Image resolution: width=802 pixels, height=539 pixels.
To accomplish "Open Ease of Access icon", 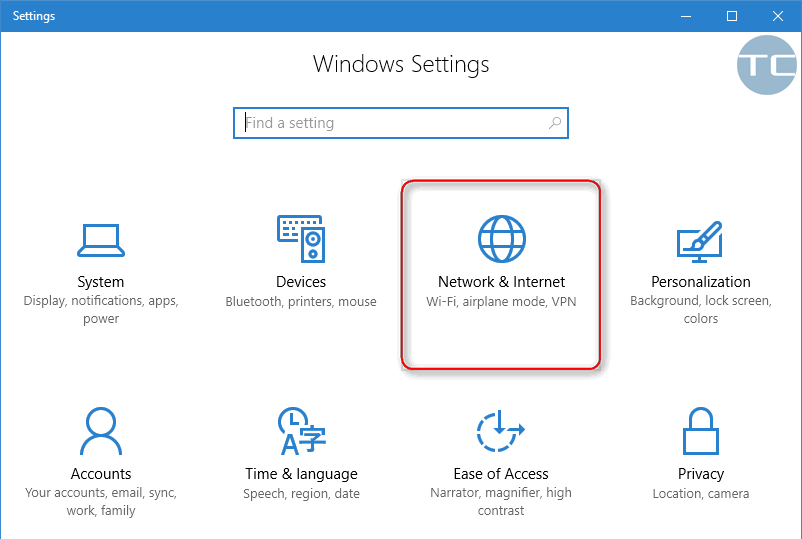I will pos(500,431).
